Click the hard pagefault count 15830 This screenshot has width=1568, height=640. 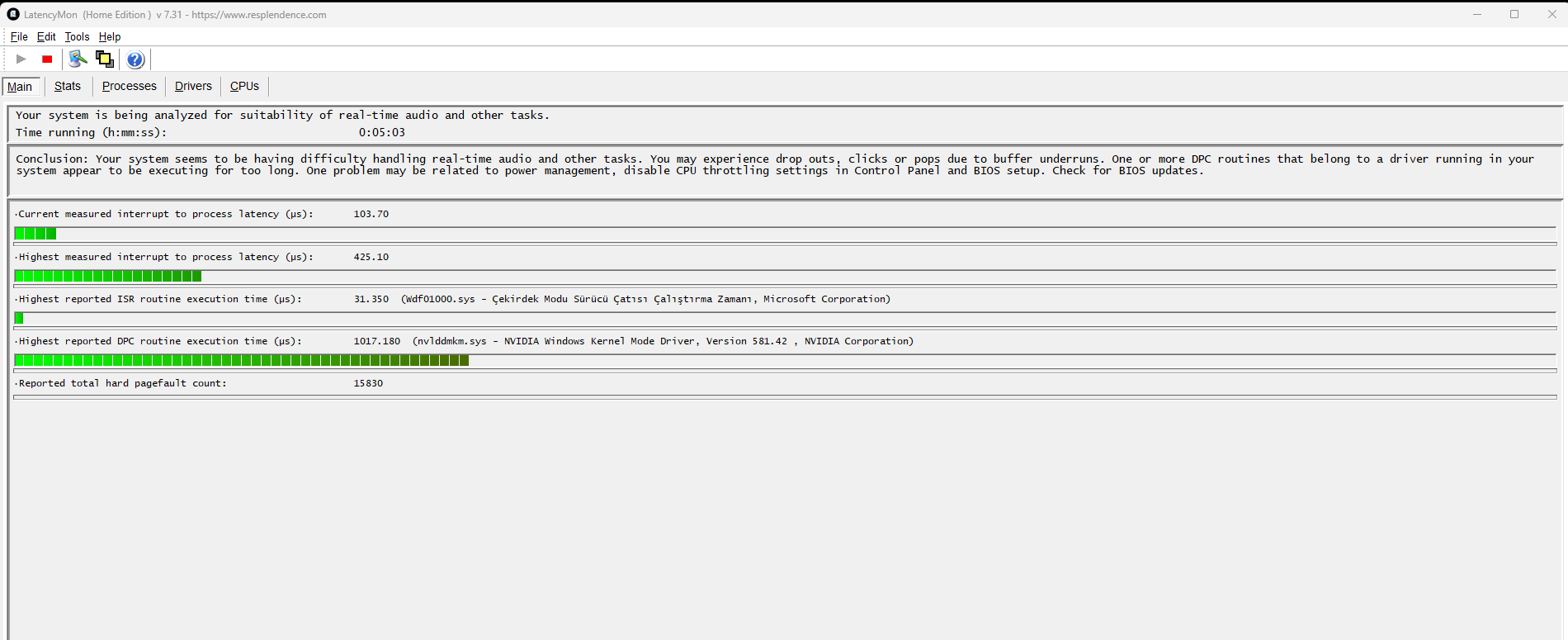[x=368, y=383]
